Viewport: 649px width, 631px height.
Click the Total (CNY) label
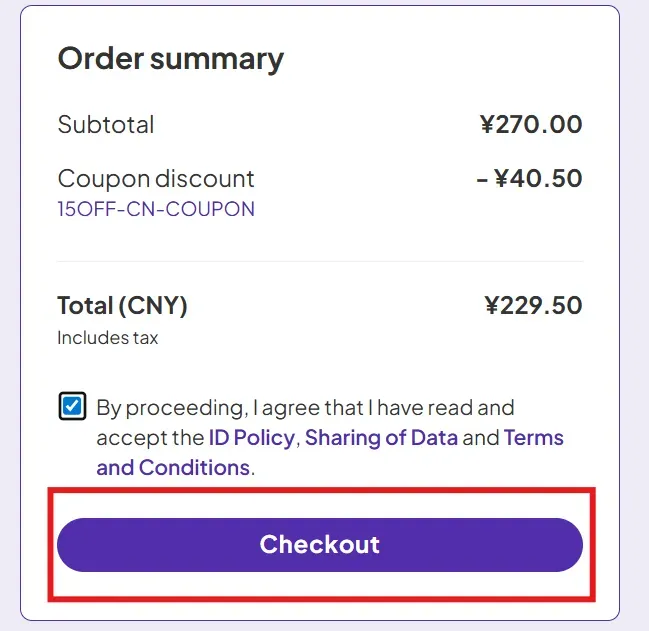pos(122,305)
